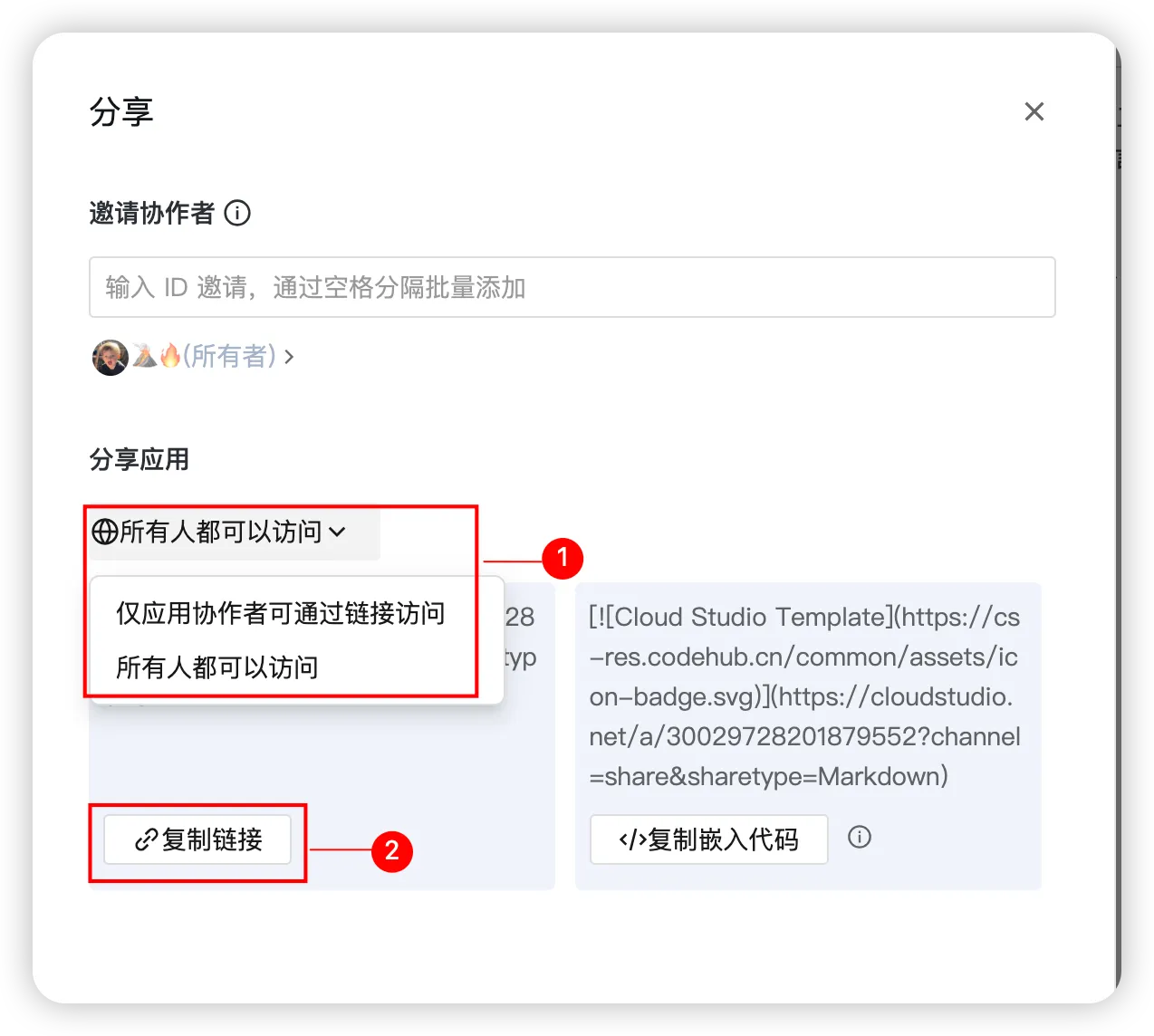Expand the collaborator list chevron after 所有者
1154x1036 pixels.
pyautogui.click(x=289, y=357)
